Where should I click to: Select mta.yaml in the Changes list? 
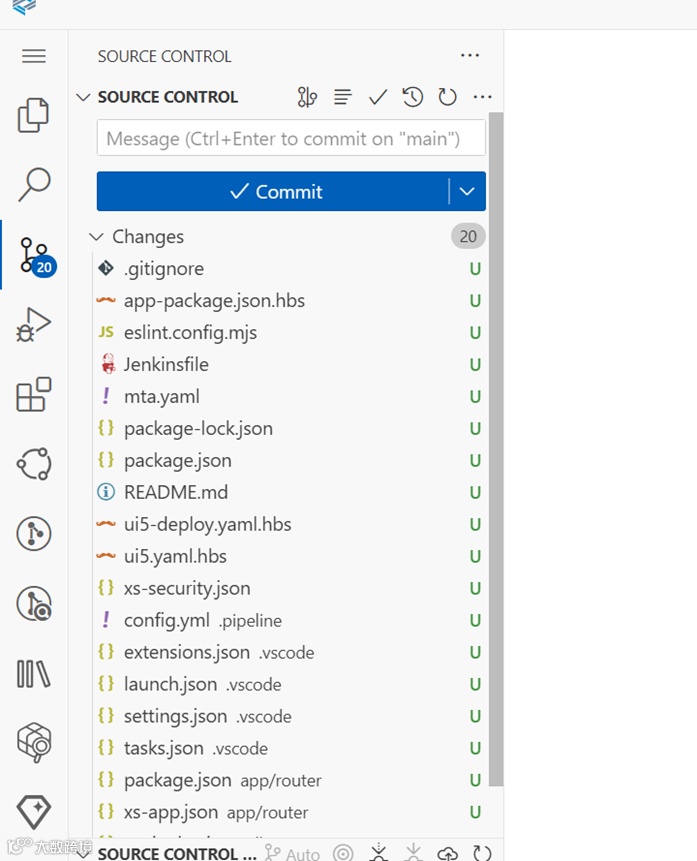point(160,396)
